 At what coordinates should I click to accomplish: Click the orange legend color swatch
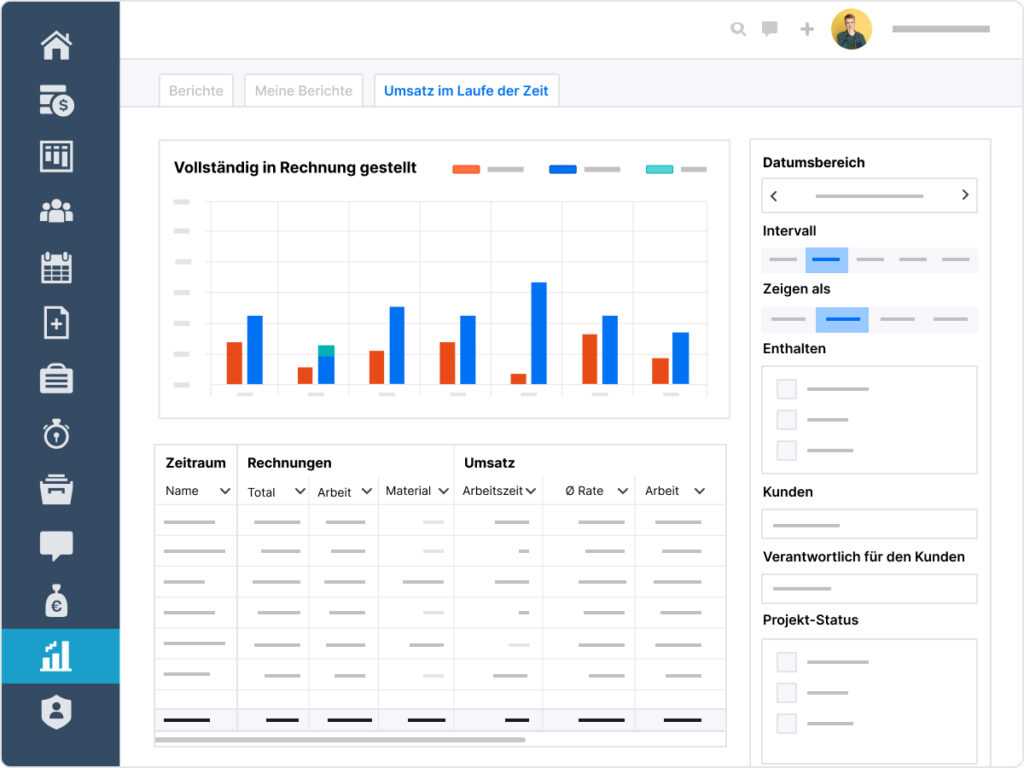[466, 169]
